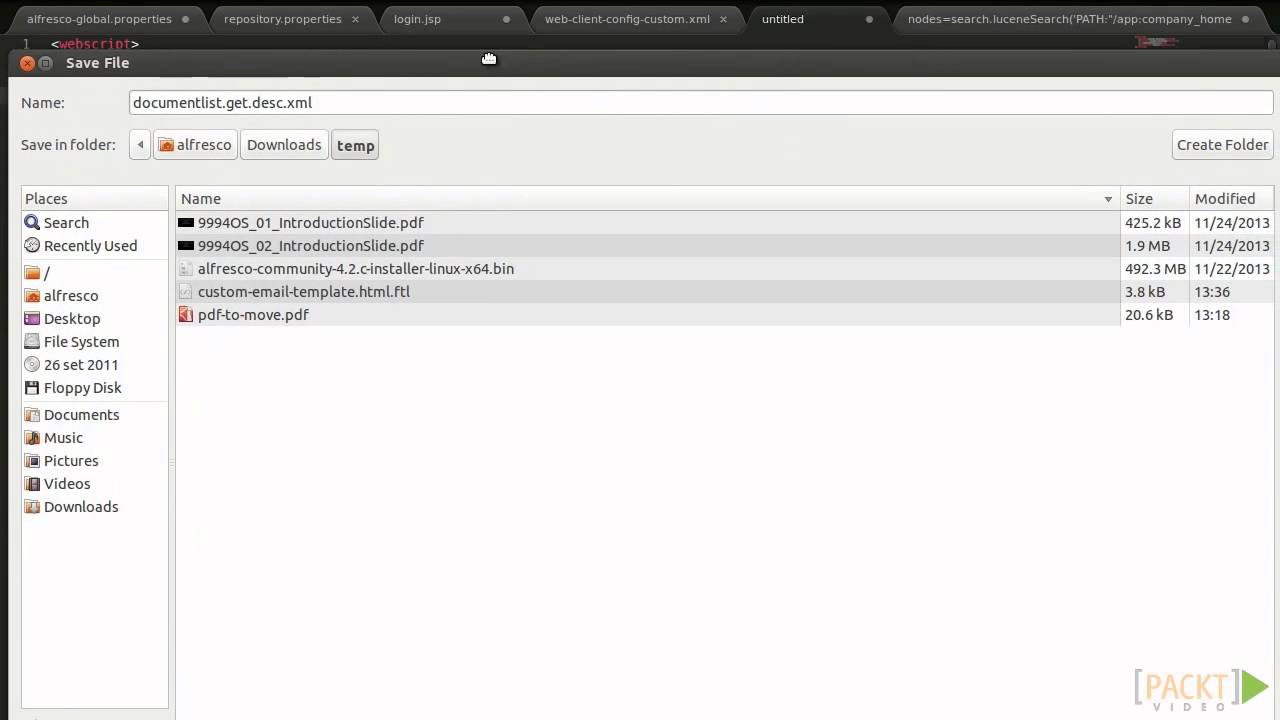Click the icon of 9994OS_01_IntroductionSlide.pdf

(x=185, y=223)
